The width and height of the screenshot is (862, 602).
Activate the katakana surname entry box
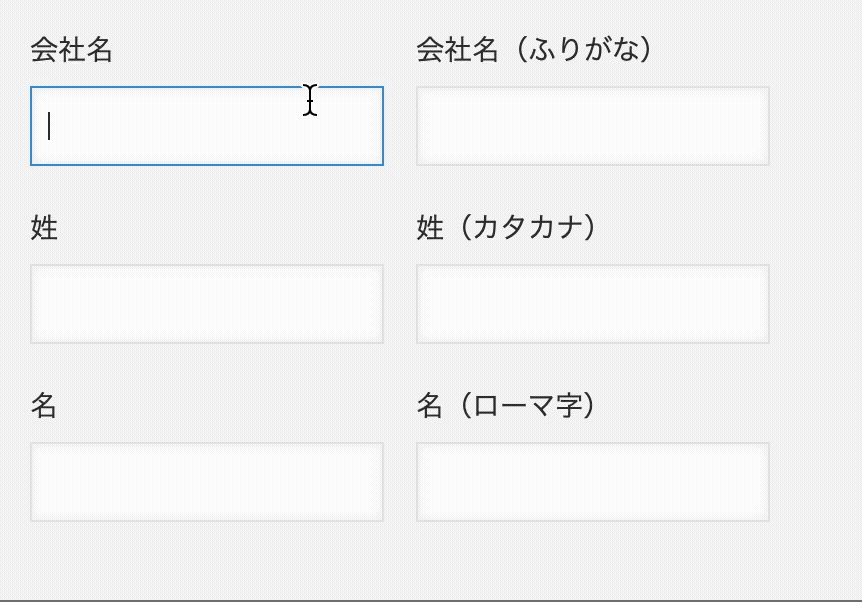[x=592, y=304]
